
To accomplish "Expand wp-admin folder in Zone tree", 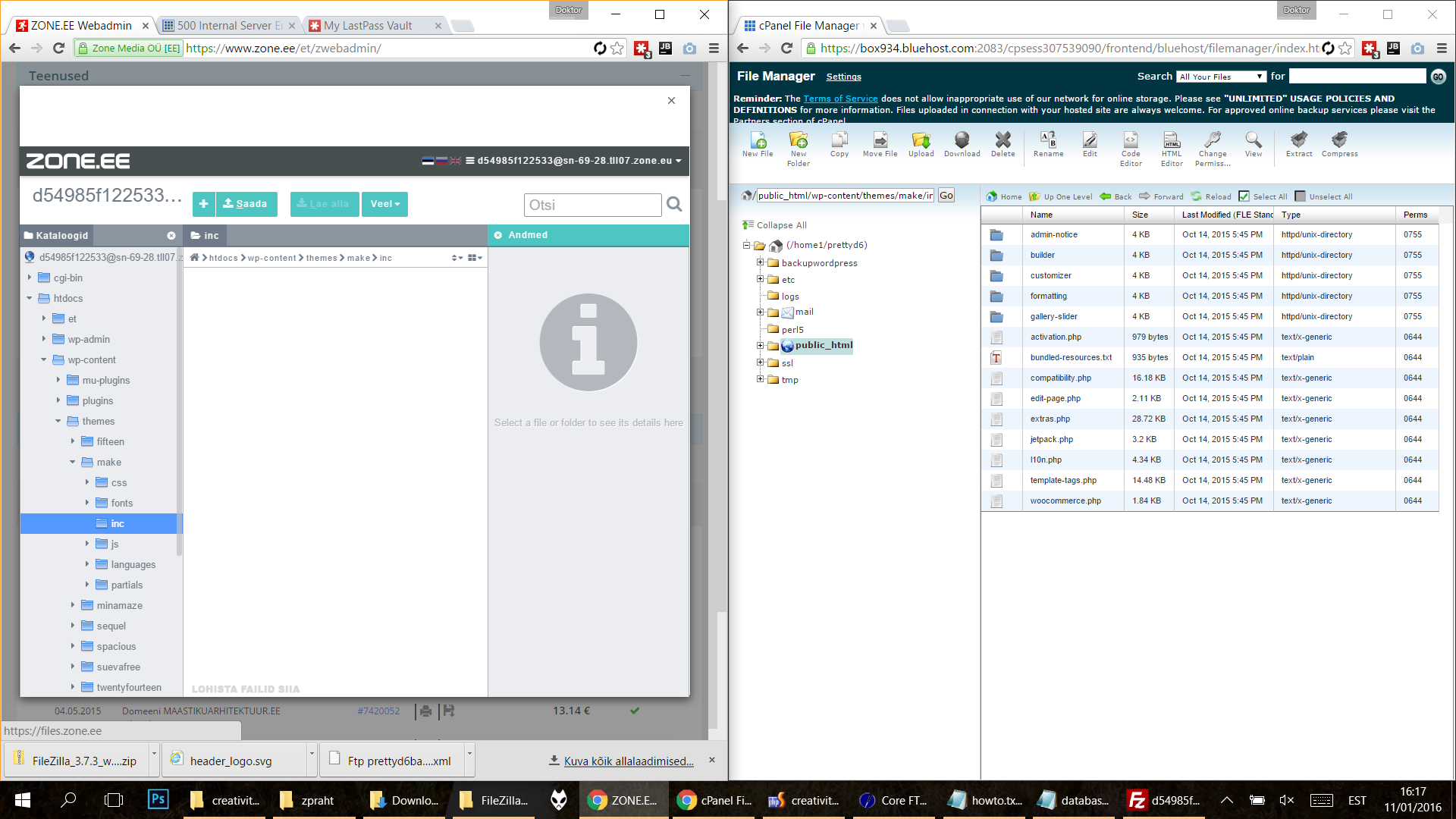I will 44,339.
